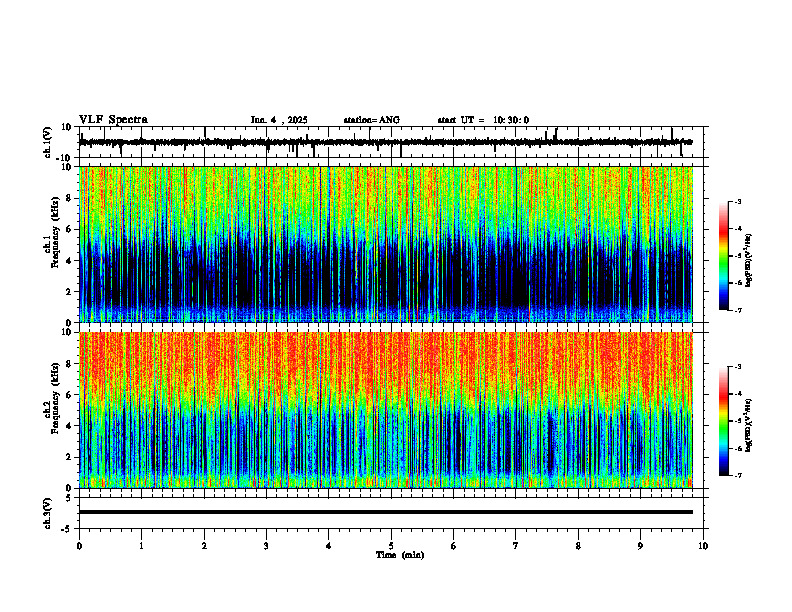The height and width of the screenshot is (612, 792).
Task: Click the time axis tick label "9"
Action: 640,546
